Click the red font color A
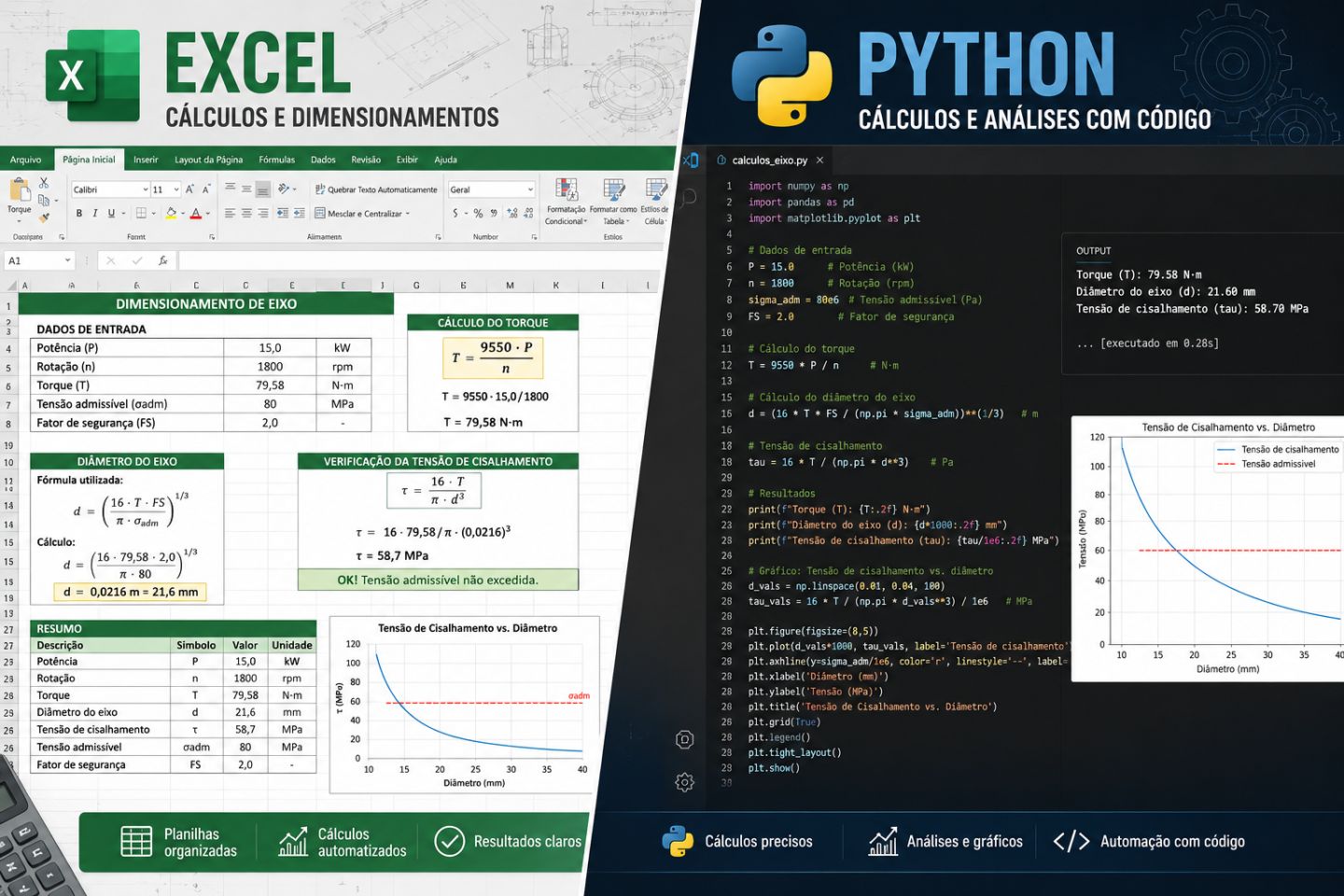The height and width of the screenshot is (896, 1344). (x=196, y=213)
